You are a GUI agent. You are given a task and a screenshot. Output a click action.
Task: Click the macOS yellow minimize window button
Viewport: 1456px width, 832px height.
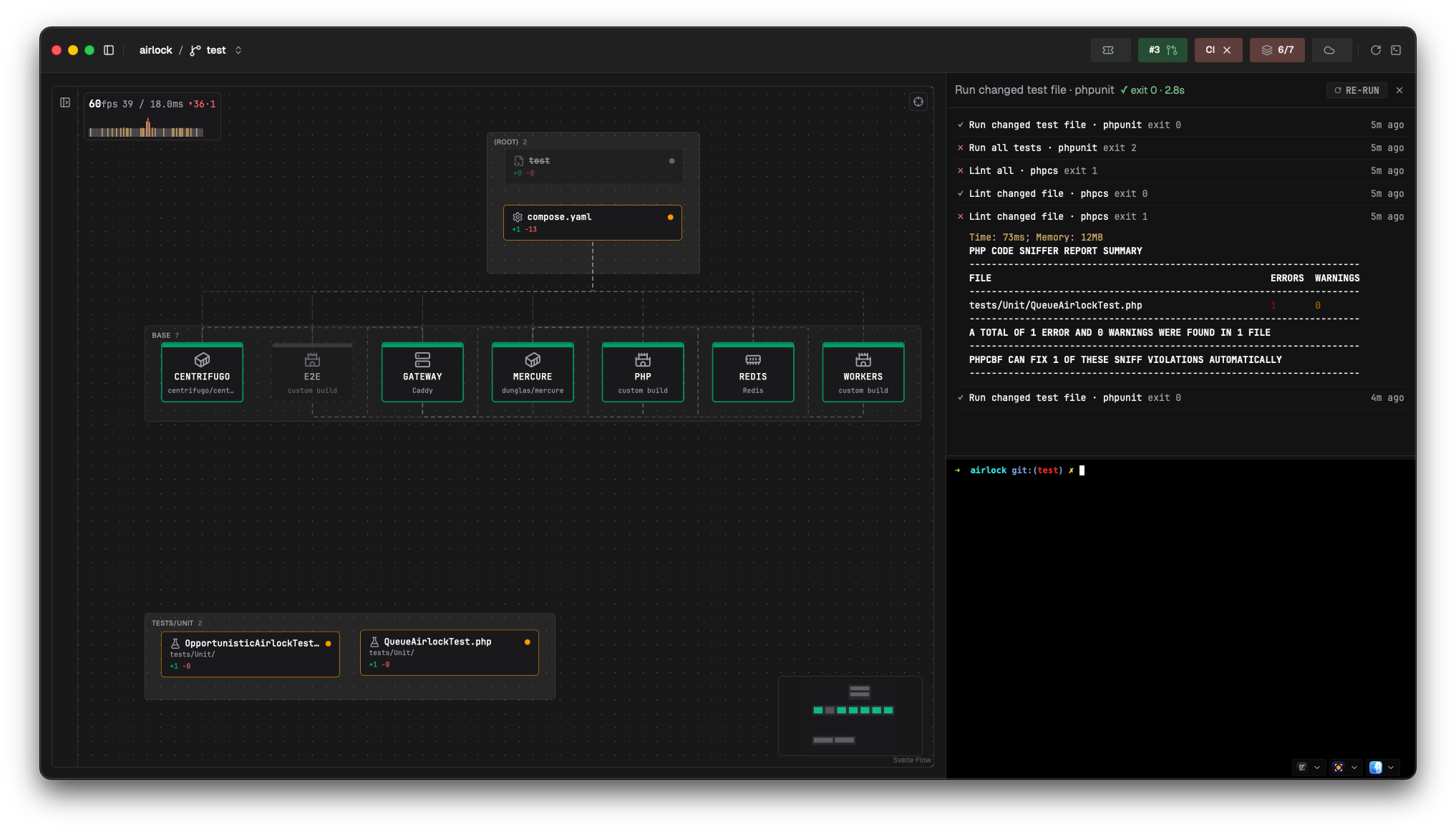(x=73, y=50)
